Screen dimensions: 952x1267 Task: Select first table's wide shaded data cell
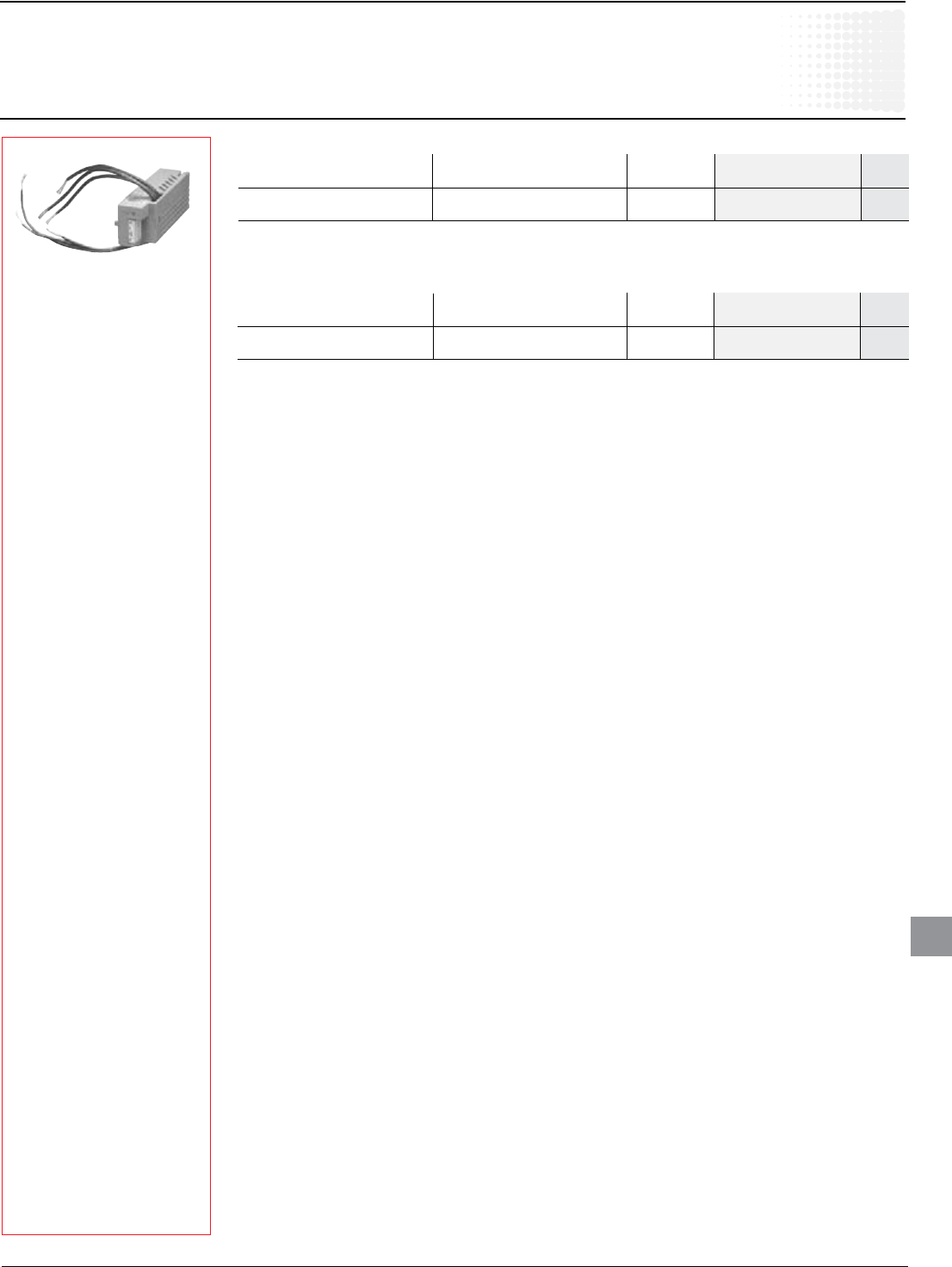788,205
